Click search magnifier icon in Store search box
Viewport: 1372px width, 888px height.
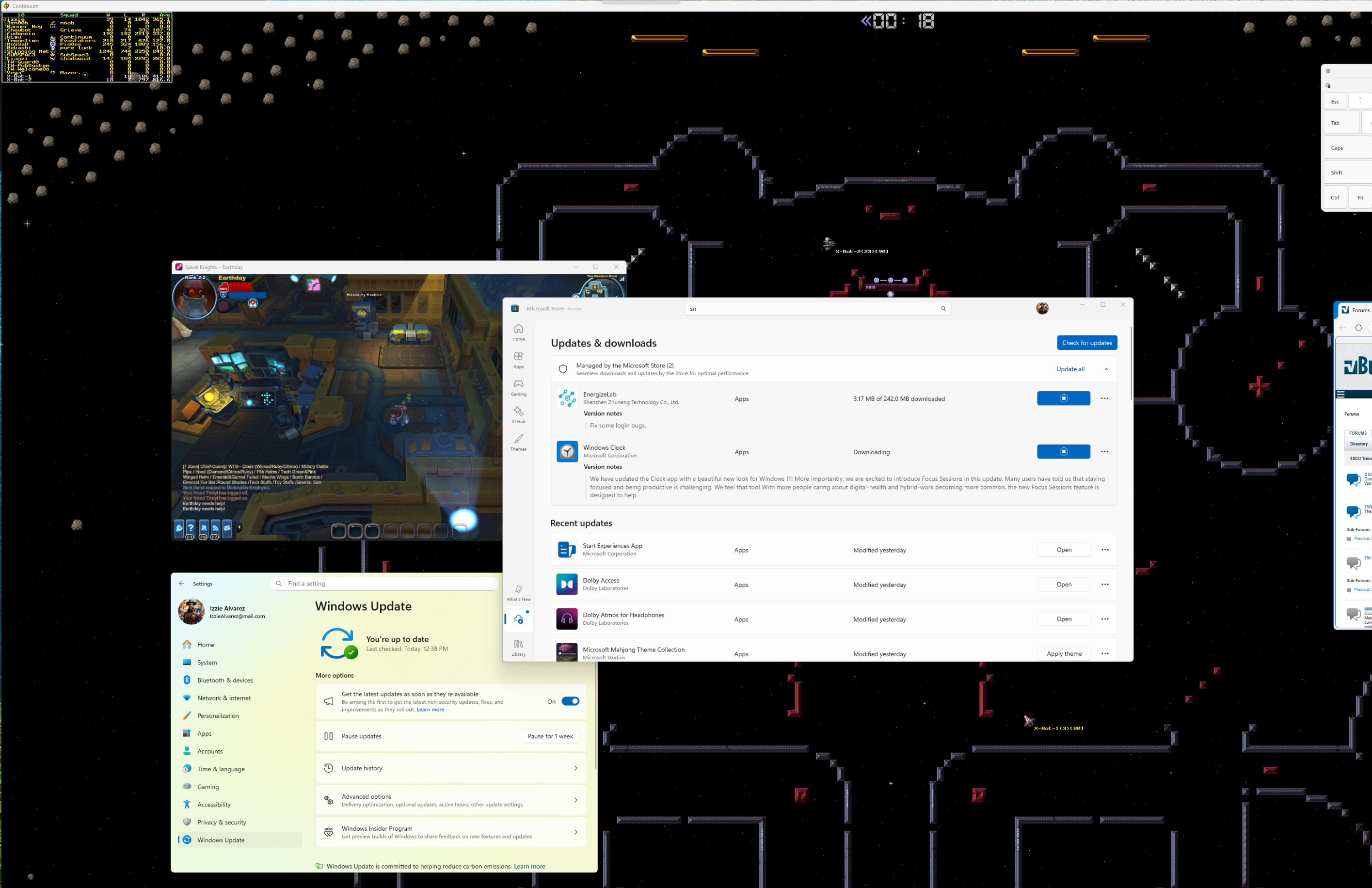point(943,309)
